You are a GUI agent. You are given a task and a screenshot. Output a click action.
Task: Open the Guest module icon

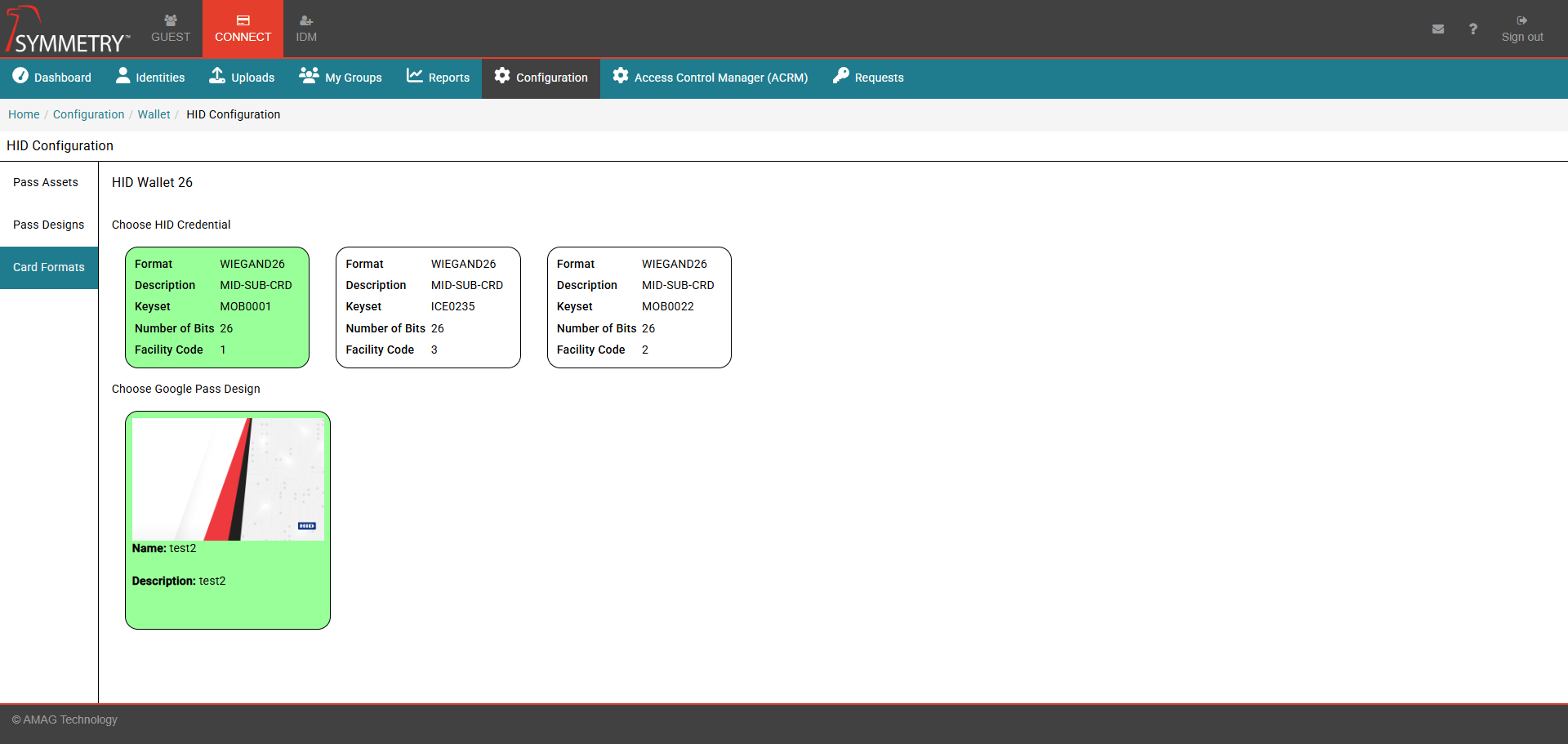(171, 20)
